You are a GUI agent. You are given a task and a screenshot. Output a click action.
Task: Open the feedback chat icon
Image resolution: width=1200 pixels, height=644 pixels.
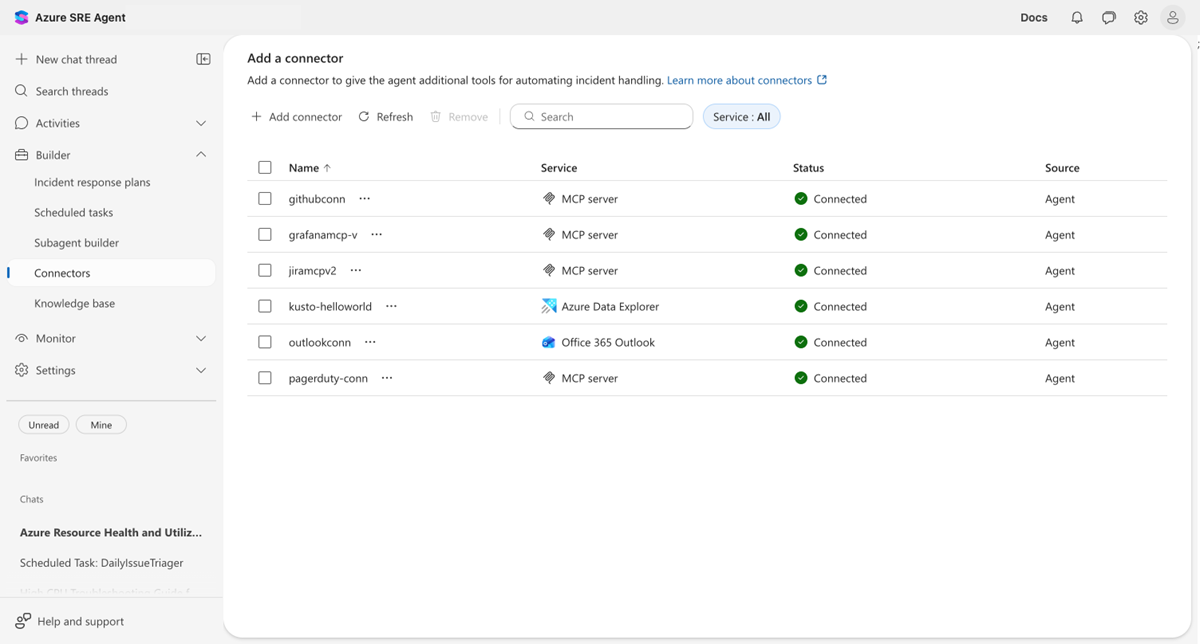[1109, 18]
